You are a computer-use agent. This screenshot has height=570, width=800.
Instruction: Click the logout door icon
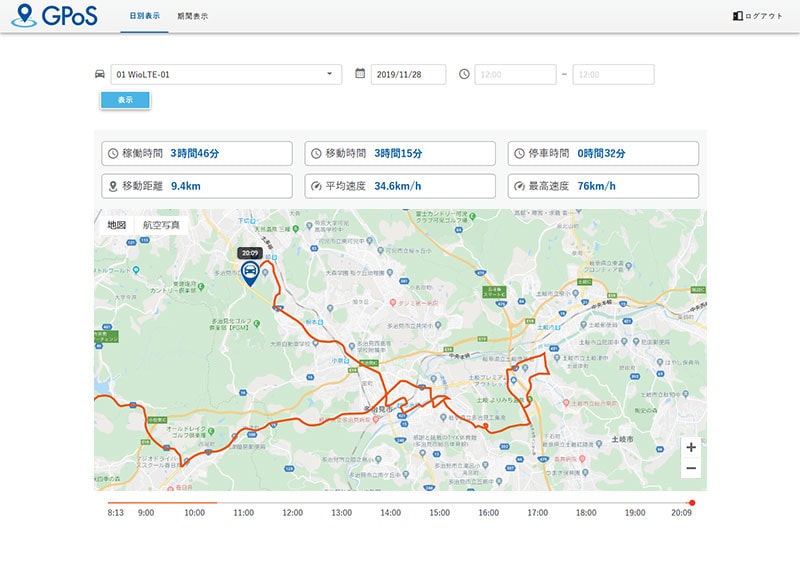(737, 16)
